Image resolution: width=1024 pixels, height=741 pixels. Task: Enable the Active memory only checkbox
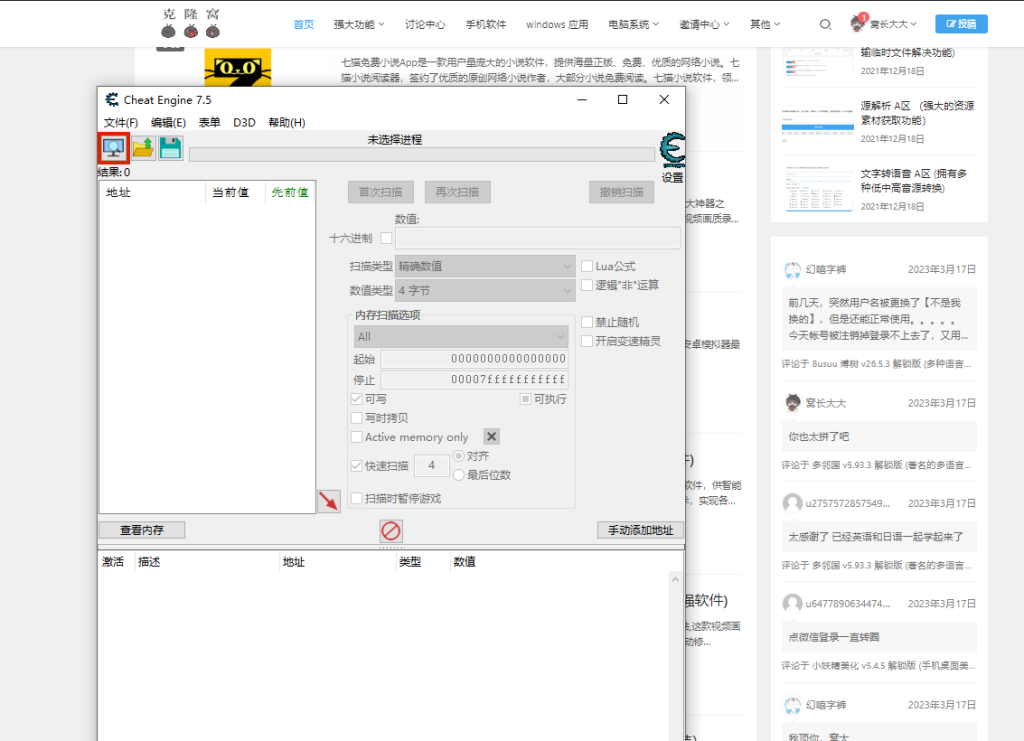357,437
